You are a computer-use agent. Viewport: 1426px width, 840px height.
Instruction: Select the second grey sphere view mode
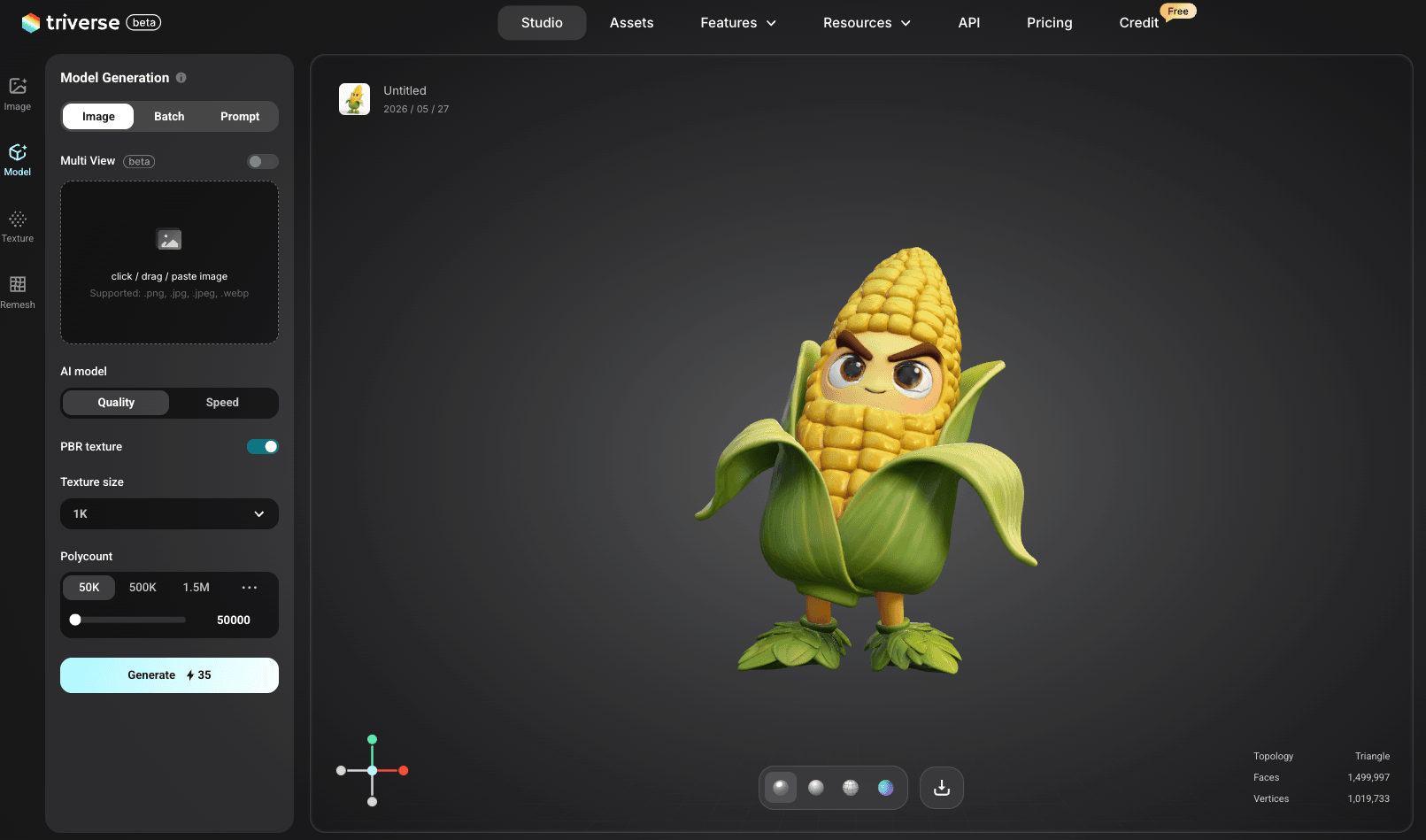[816, 788]
